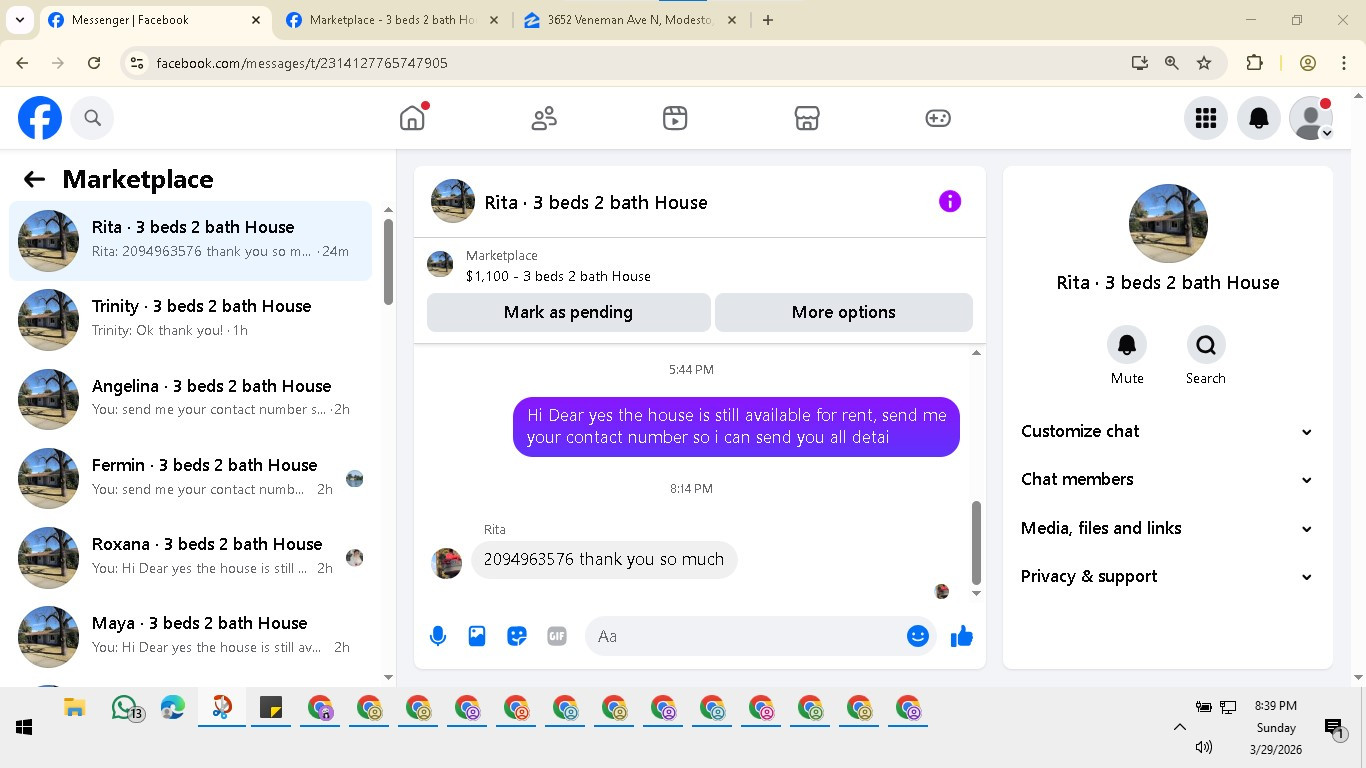The height and width of the screenshot is (768, 1366).
Task: Click the message "2094963576 thank you so much"
Action: click(x=604, y=559)
